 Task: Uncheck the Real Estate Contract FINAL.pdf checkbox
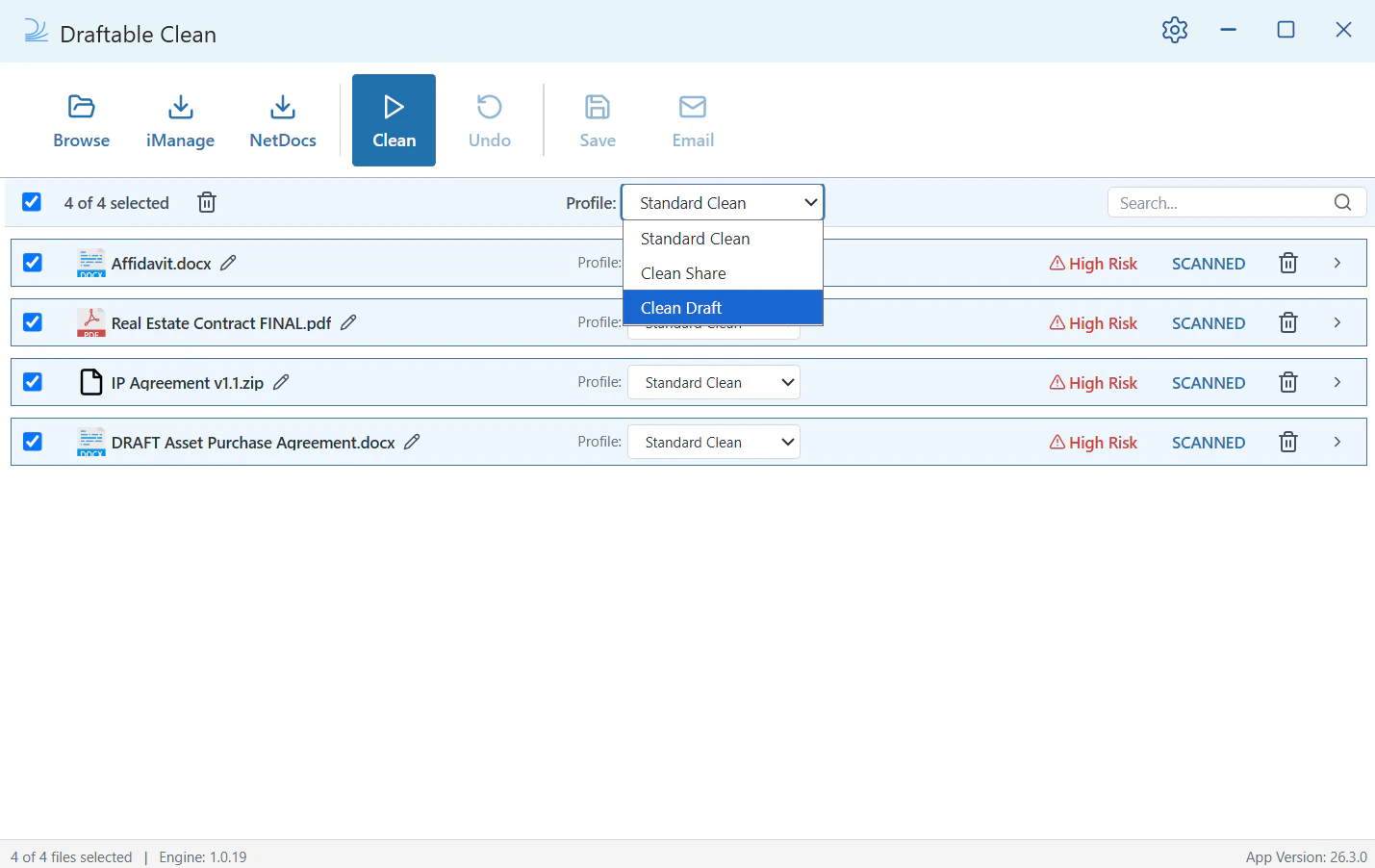[x=33, y=322]
